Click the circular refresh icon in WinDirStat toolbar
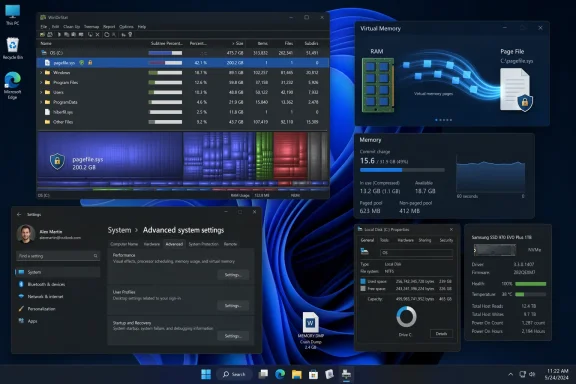 (107, 35)
